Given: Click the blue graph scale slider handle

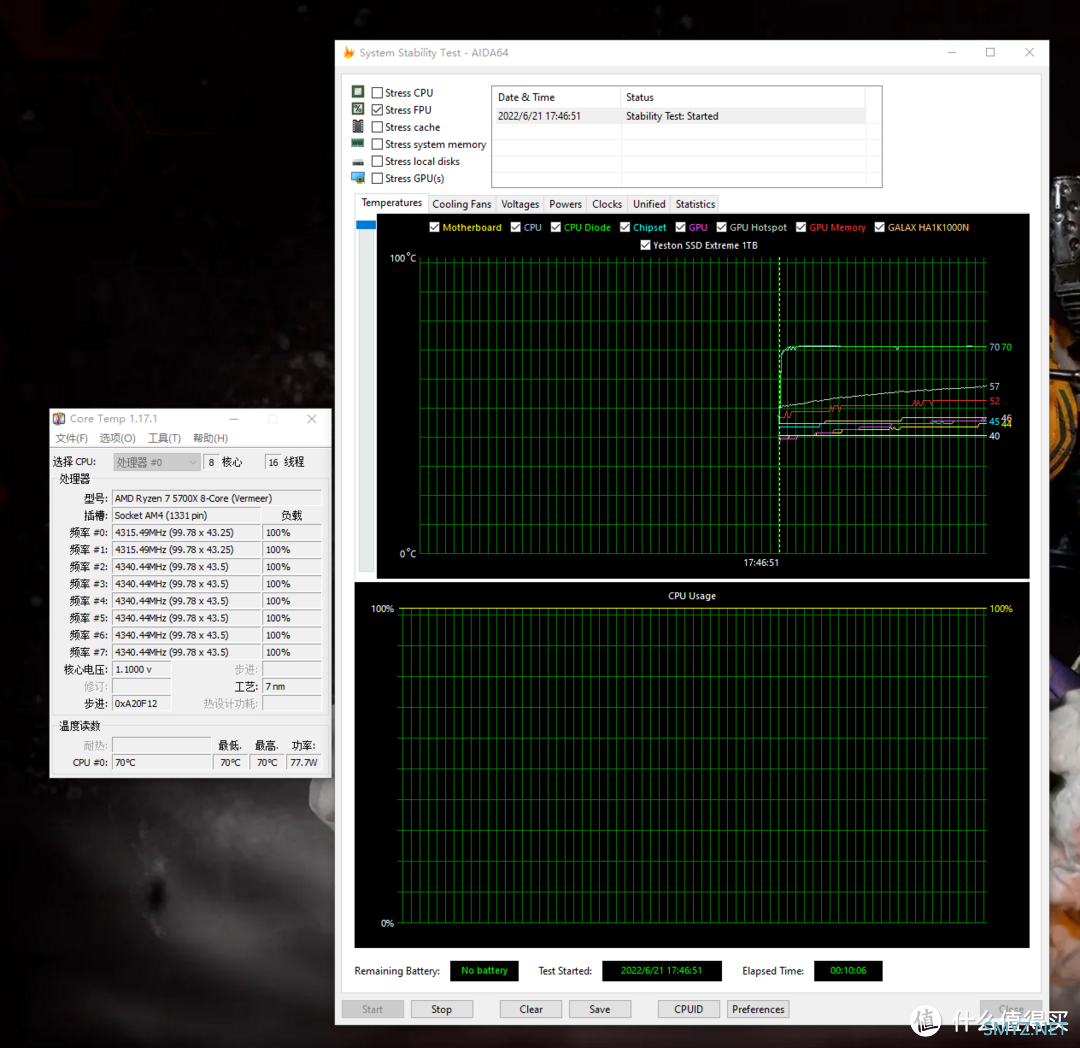Looking at the screenshot, I should coord(366,224).
